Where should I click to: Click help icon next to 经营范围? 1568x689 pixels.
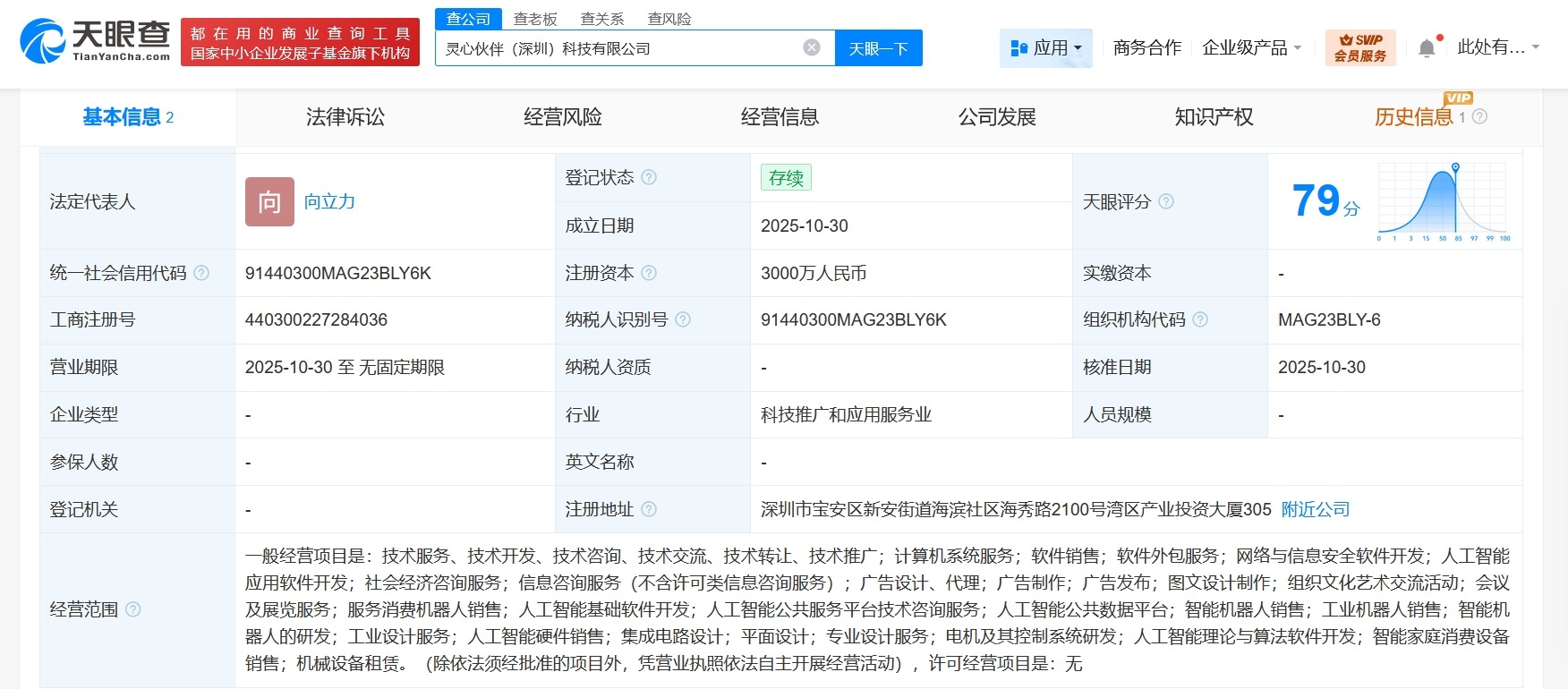(133, 609)
